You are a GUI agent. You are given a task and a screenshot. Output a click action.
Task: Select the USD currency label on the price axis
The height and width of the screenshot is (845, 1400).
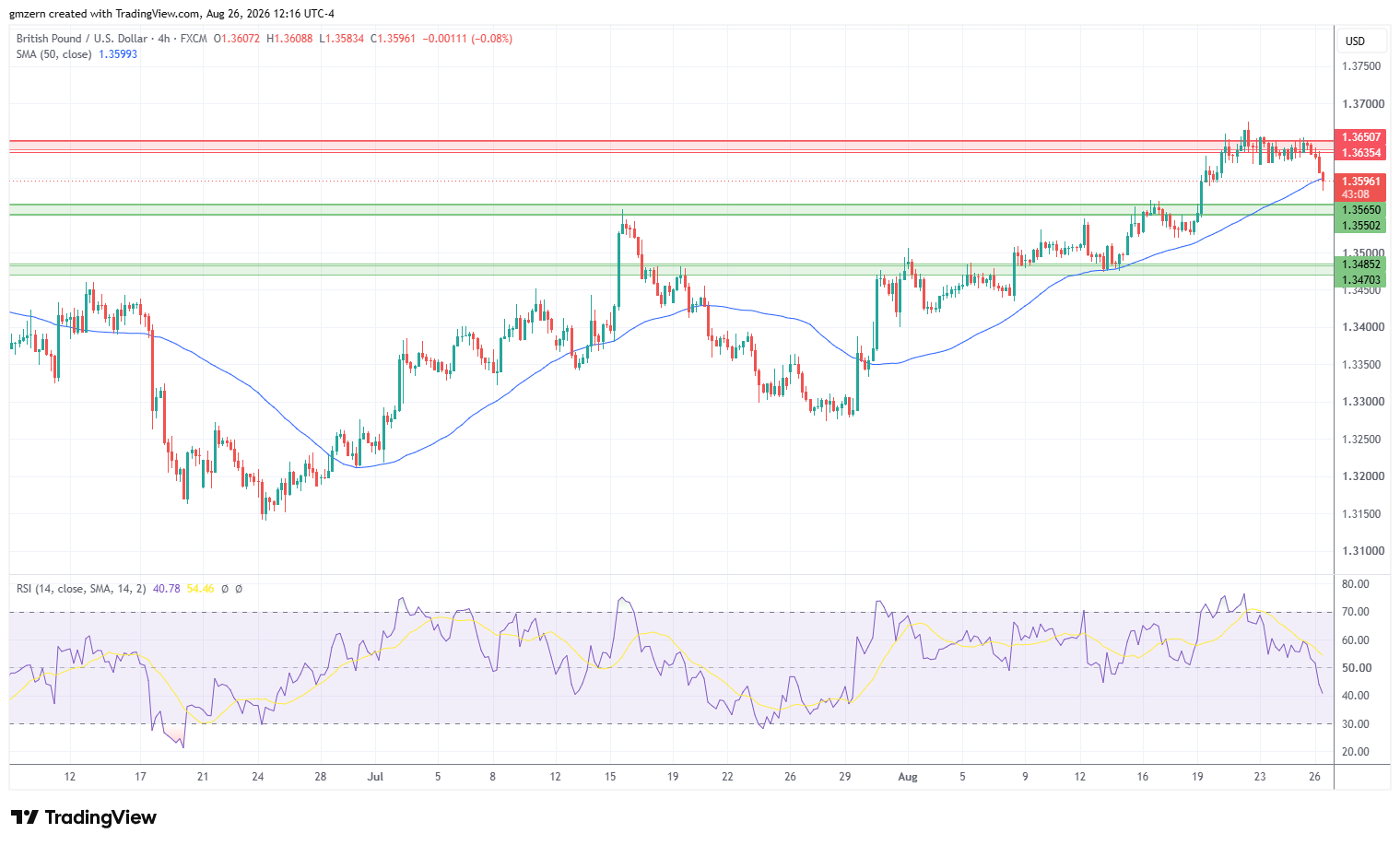pyautogui.click(x=1355, y=41)
